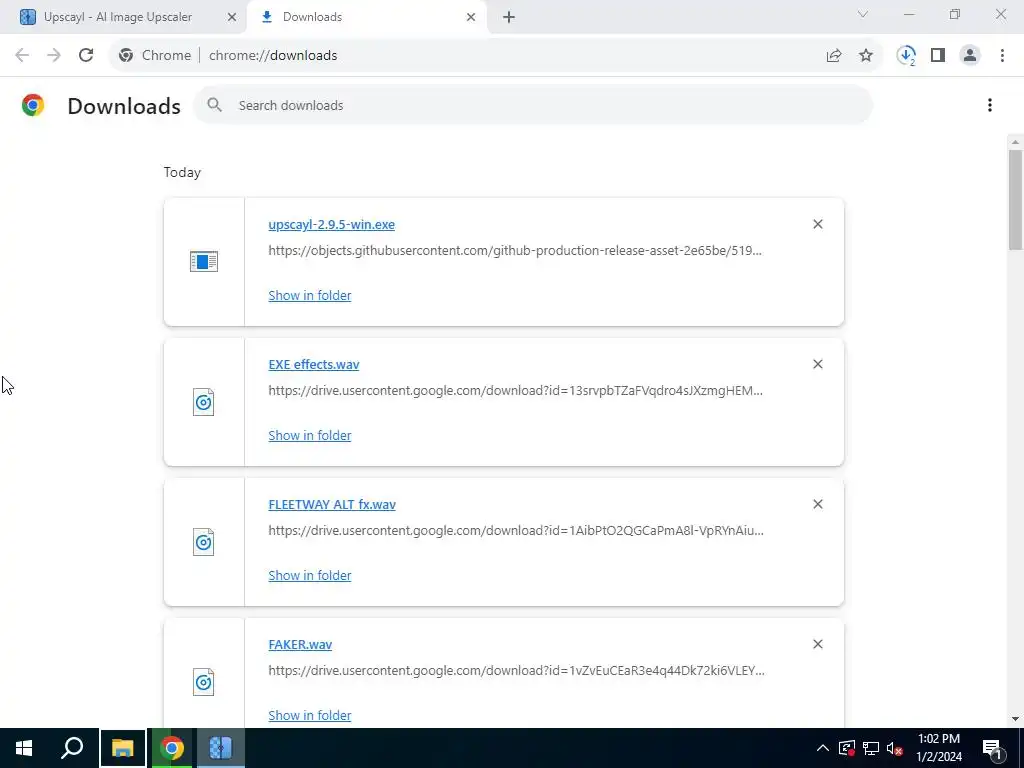The image size is (1024, 768).
Task: Click the Search downloads field
Action: tap(533, 105)
